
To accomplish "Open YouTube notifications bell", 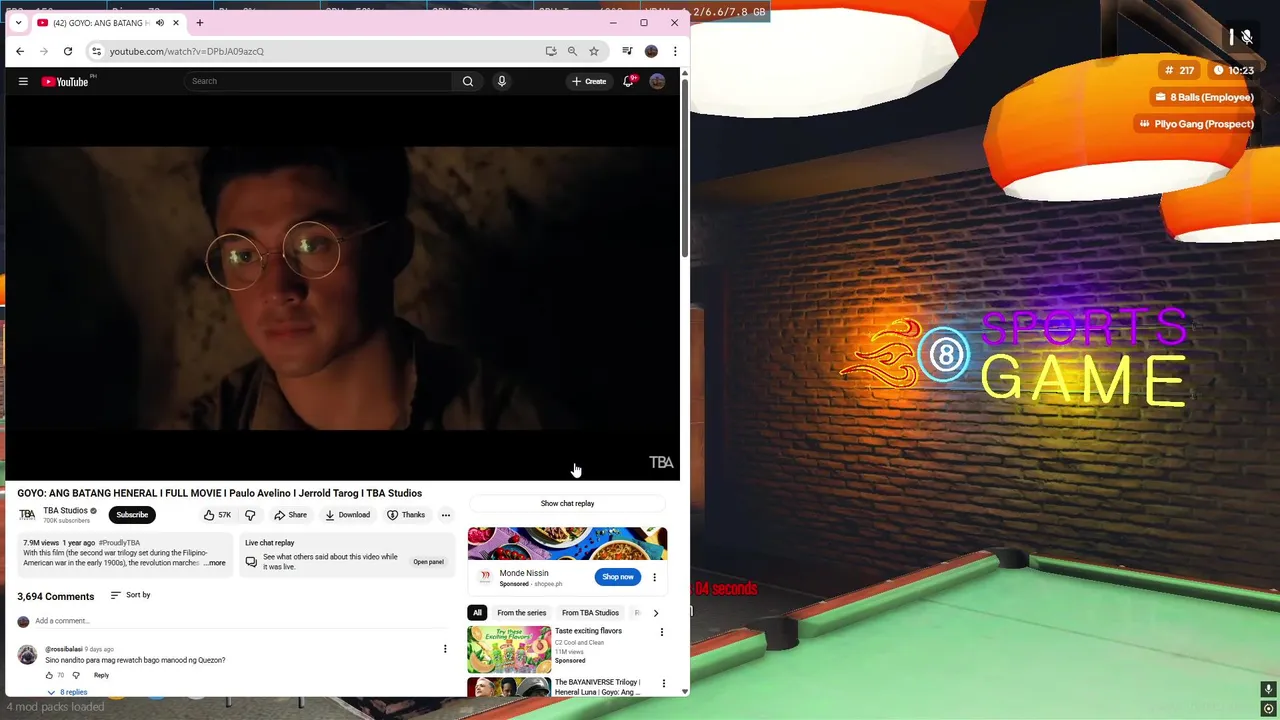I will (x=628, y=81).
